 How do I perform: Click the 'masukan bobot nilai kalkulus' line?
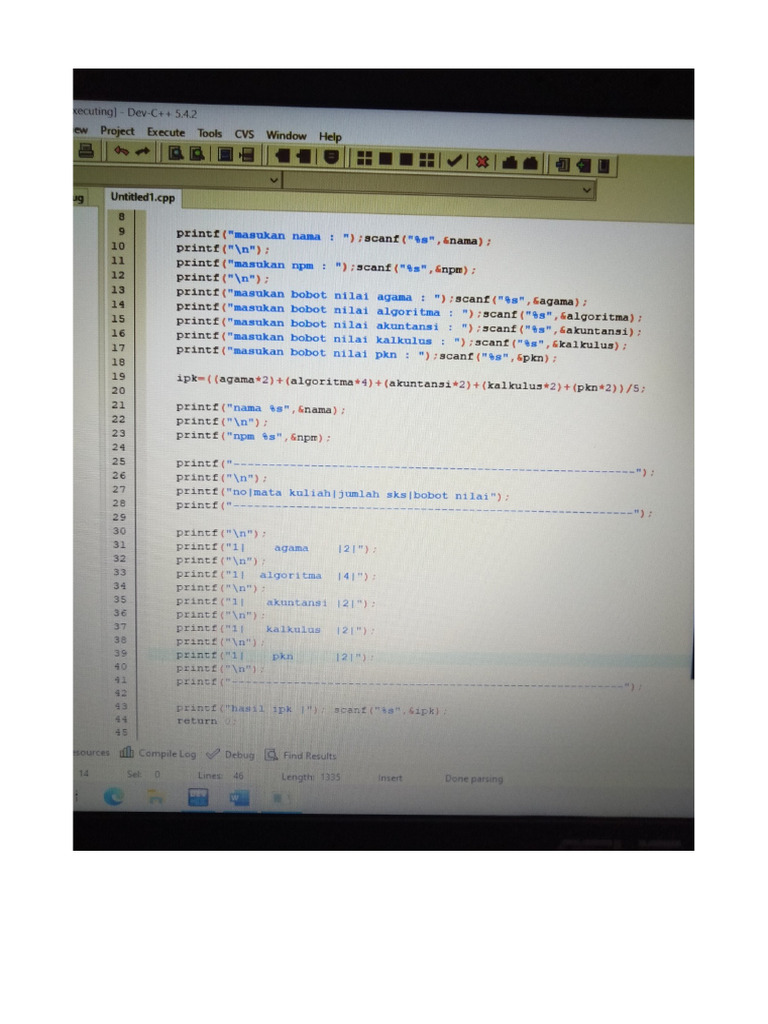click(x=401, y=340)
